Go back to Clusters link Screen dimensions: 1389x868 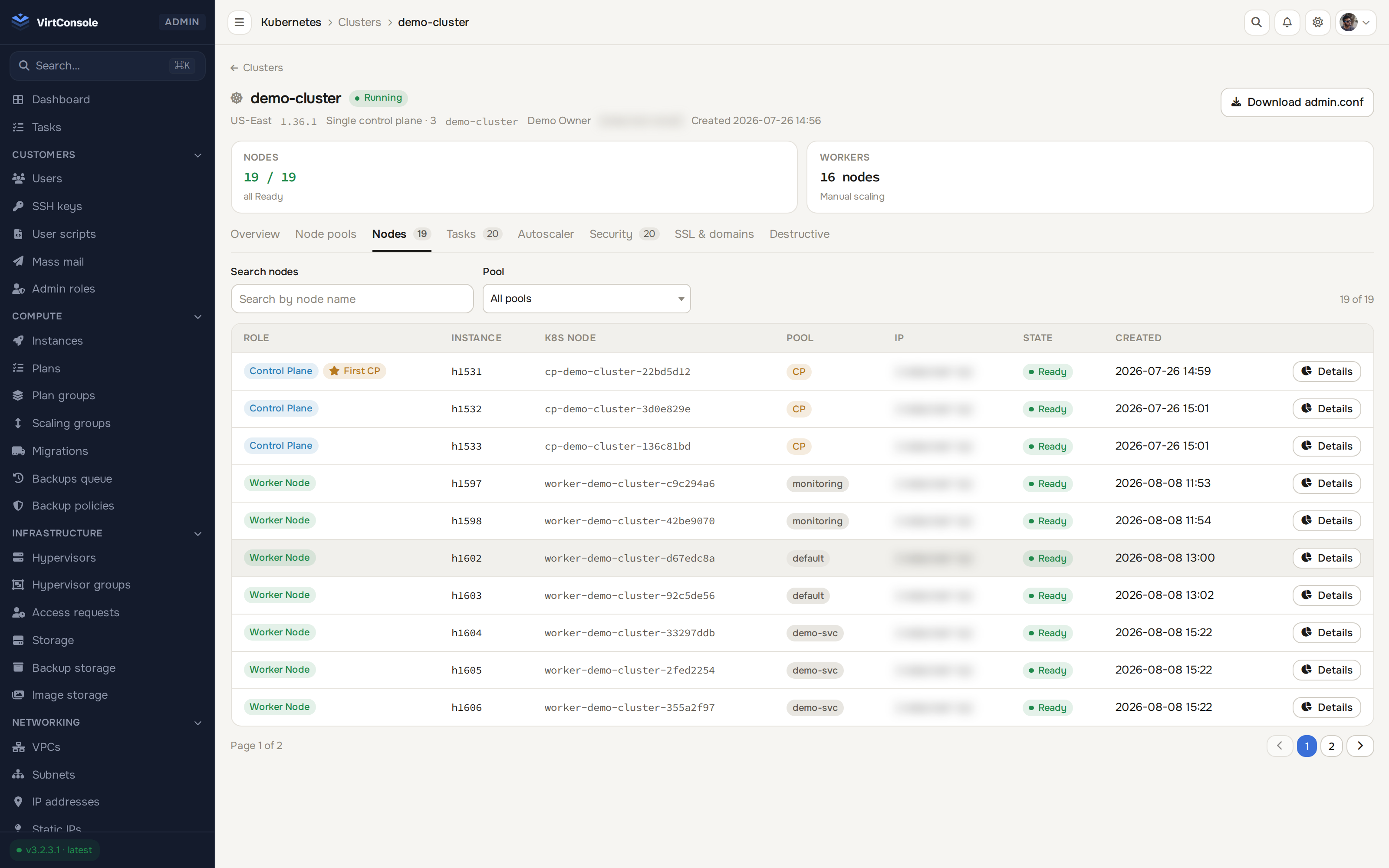coord(257,68)
